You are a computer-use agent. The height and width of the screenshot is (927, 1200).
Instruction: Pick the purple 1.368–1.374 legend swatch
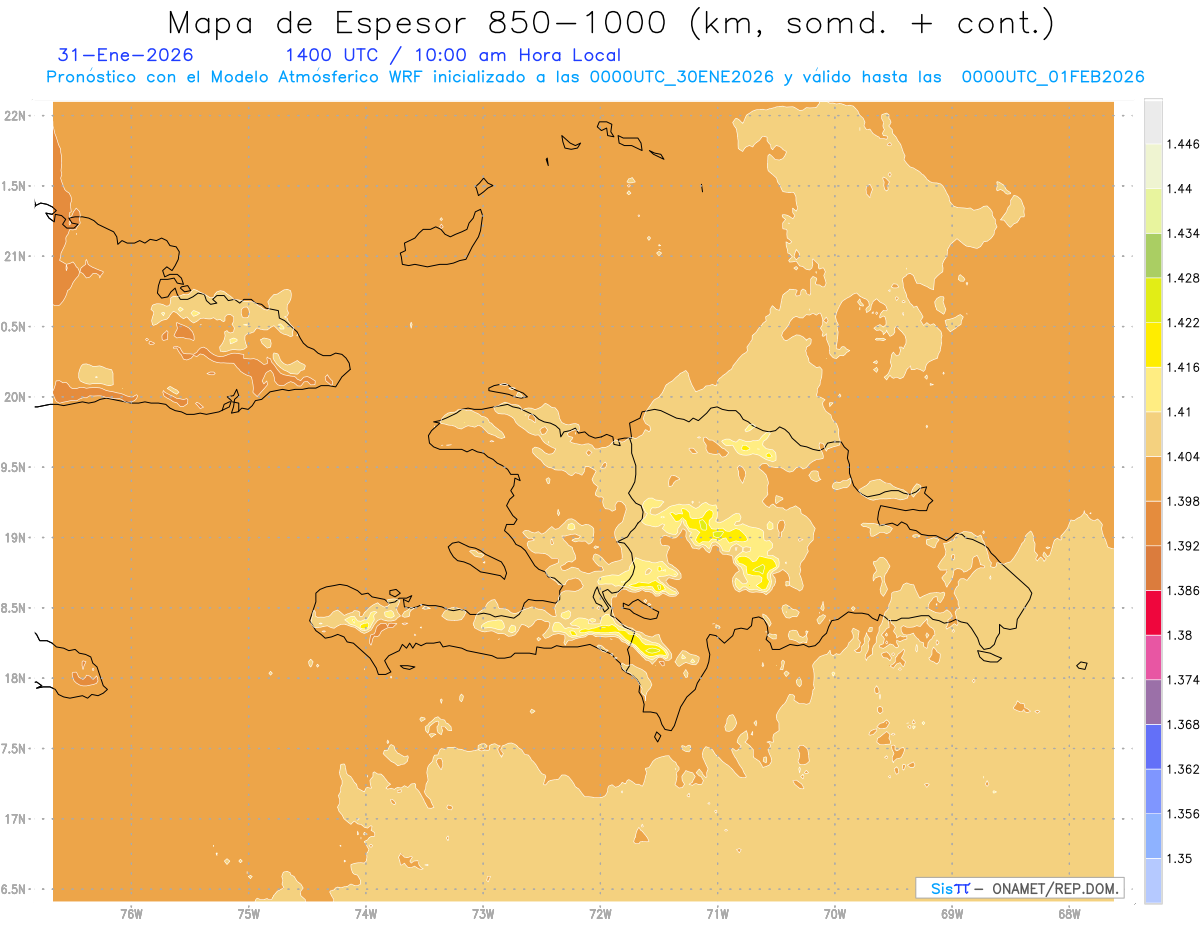click(x=1153, y=702)
